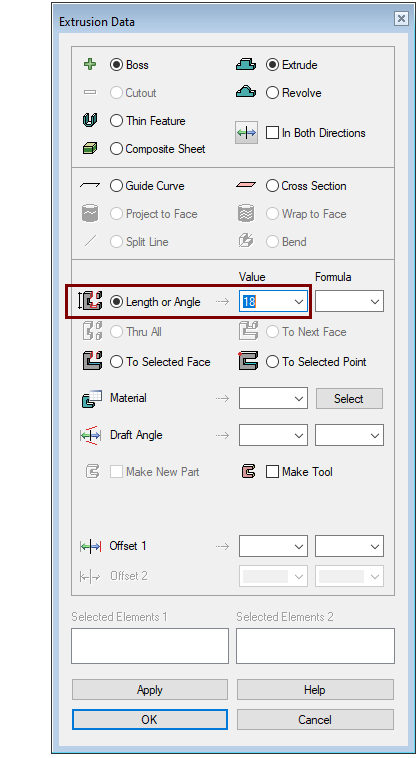
Task: Click the Extrude shape icon
Action: pyautogui.click(x=246, y=64)
